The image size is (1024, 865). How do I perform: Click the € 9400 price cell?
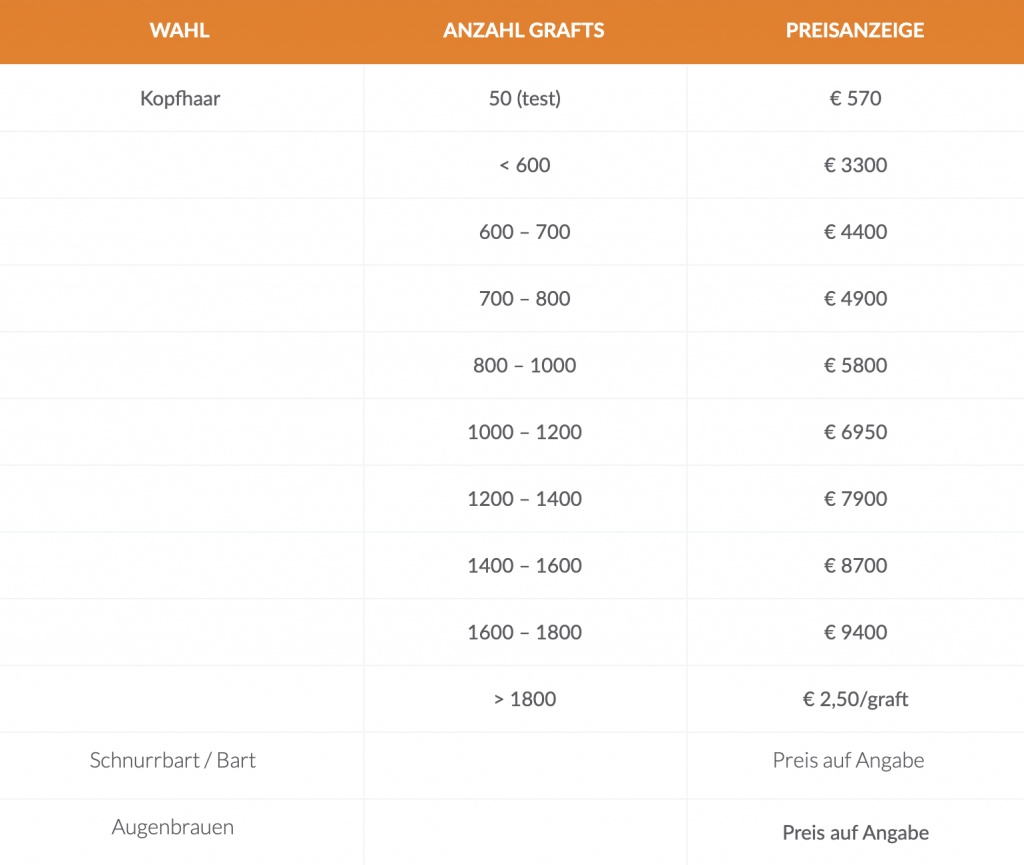tap(855, 632)
